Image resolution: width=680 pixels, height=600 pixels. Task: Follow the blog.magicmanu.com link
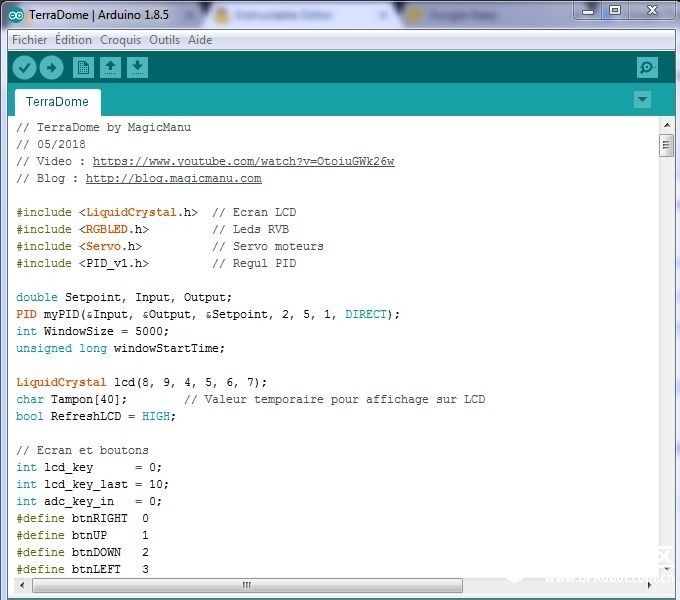pos(173,178)
